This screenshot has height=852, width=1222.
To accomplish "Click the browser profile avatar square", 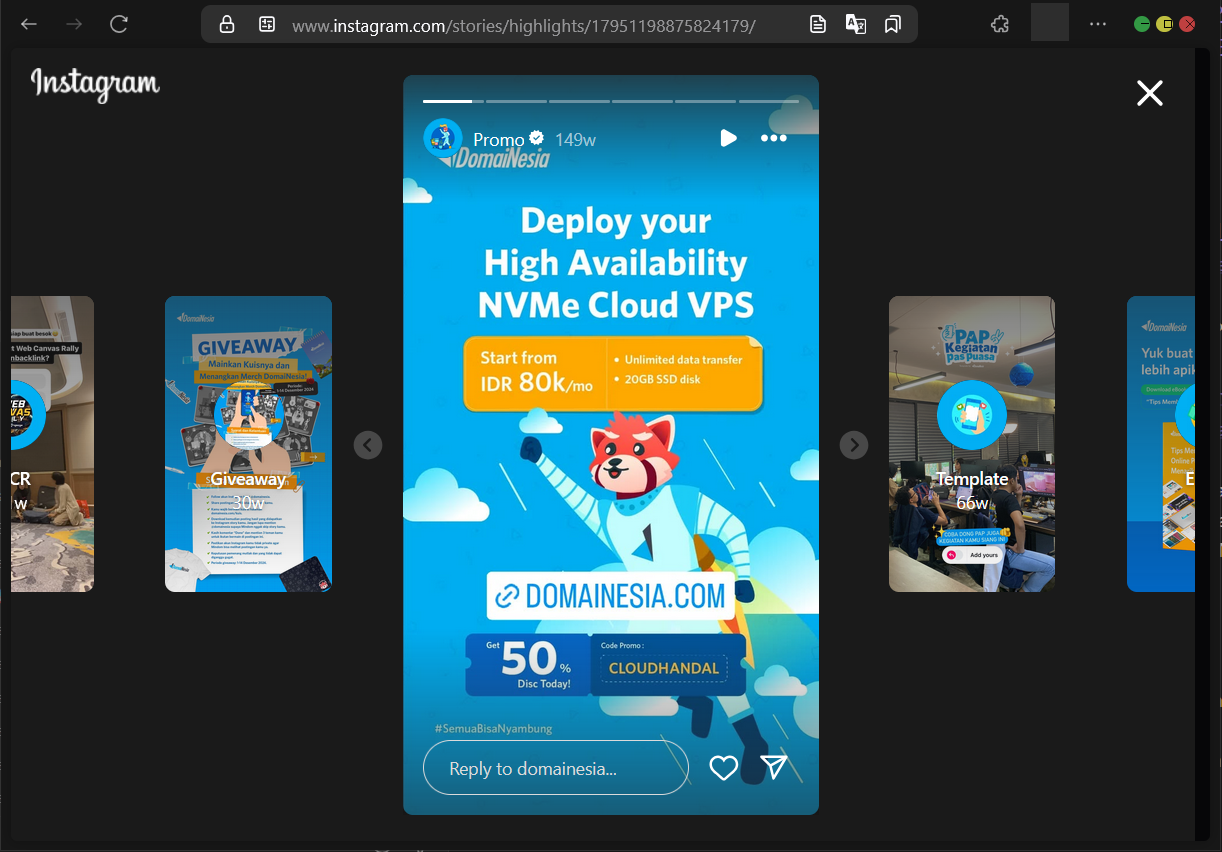I will tap(1050, 22).
